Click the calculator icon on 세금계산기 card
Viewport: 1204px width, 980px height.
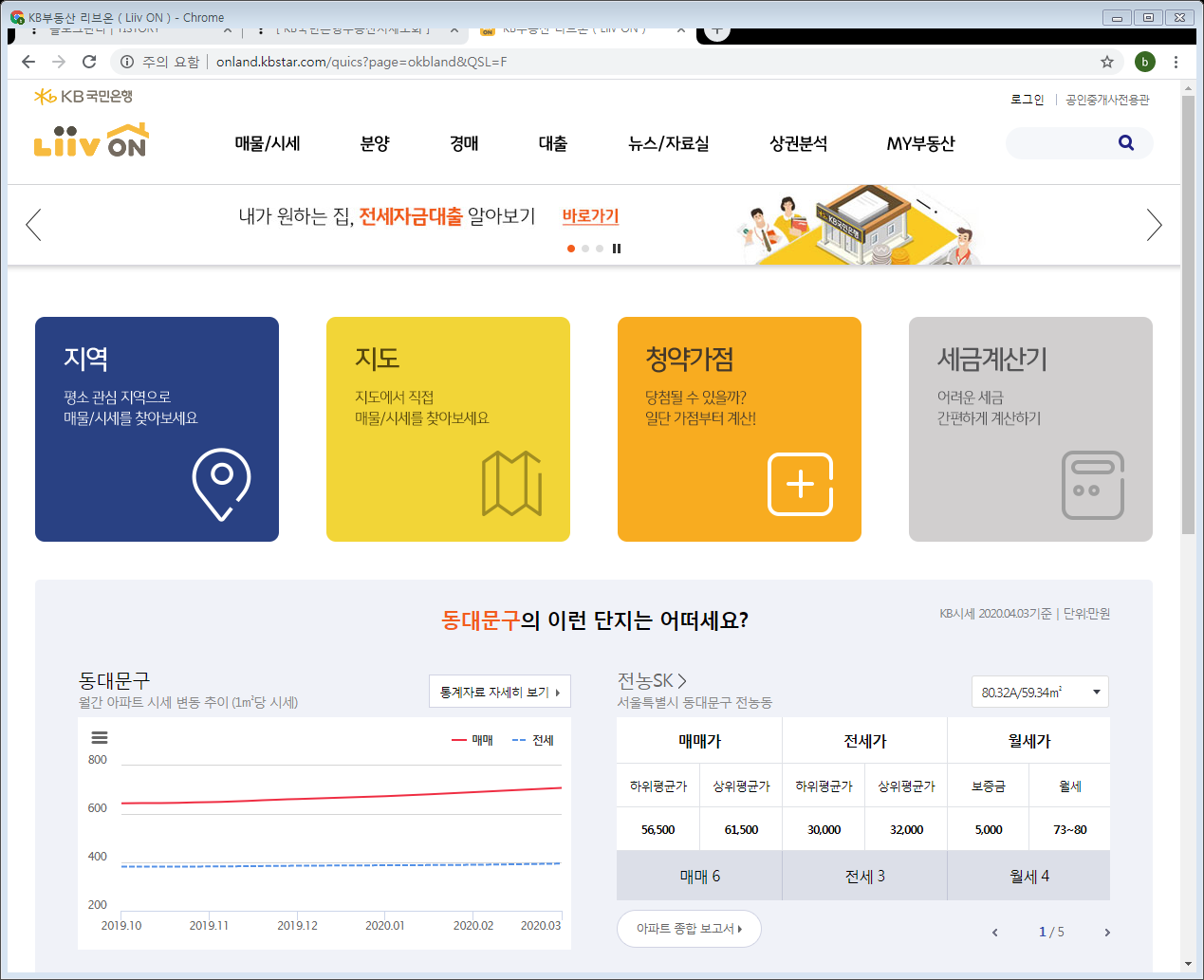coord(1093,485)
